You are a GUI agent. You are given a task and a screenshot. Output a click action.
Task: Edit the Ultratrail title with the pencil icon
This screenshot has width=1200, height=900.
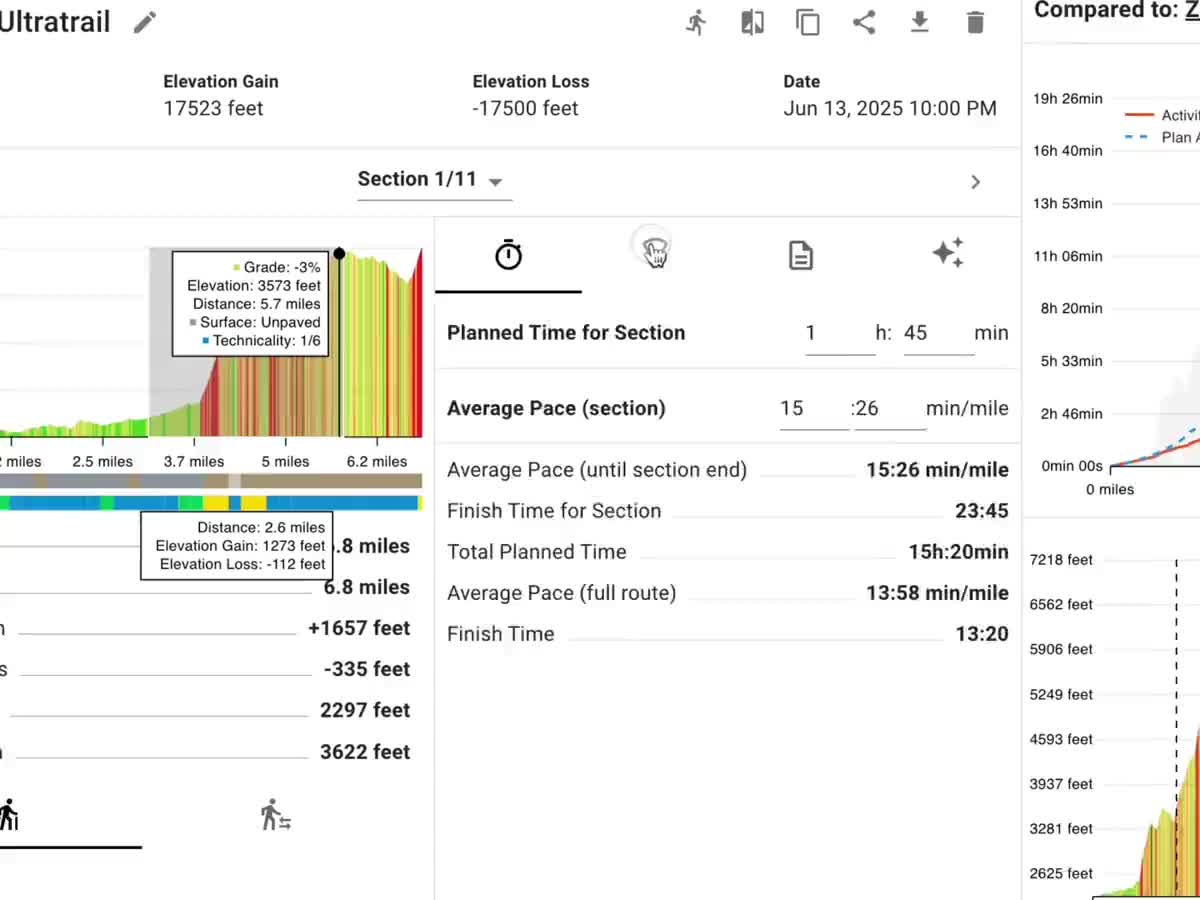tap(144, 21)
